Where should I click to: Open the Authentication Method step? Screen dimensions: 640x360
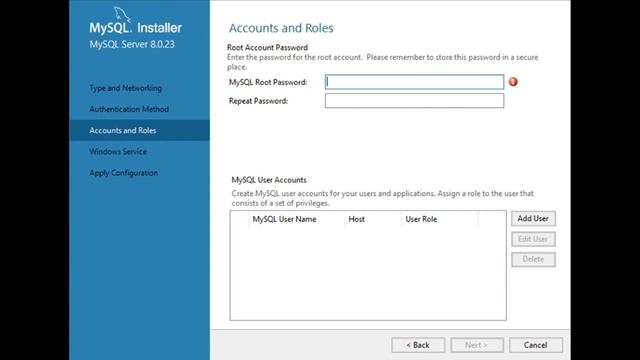click(x=129, y=109)
